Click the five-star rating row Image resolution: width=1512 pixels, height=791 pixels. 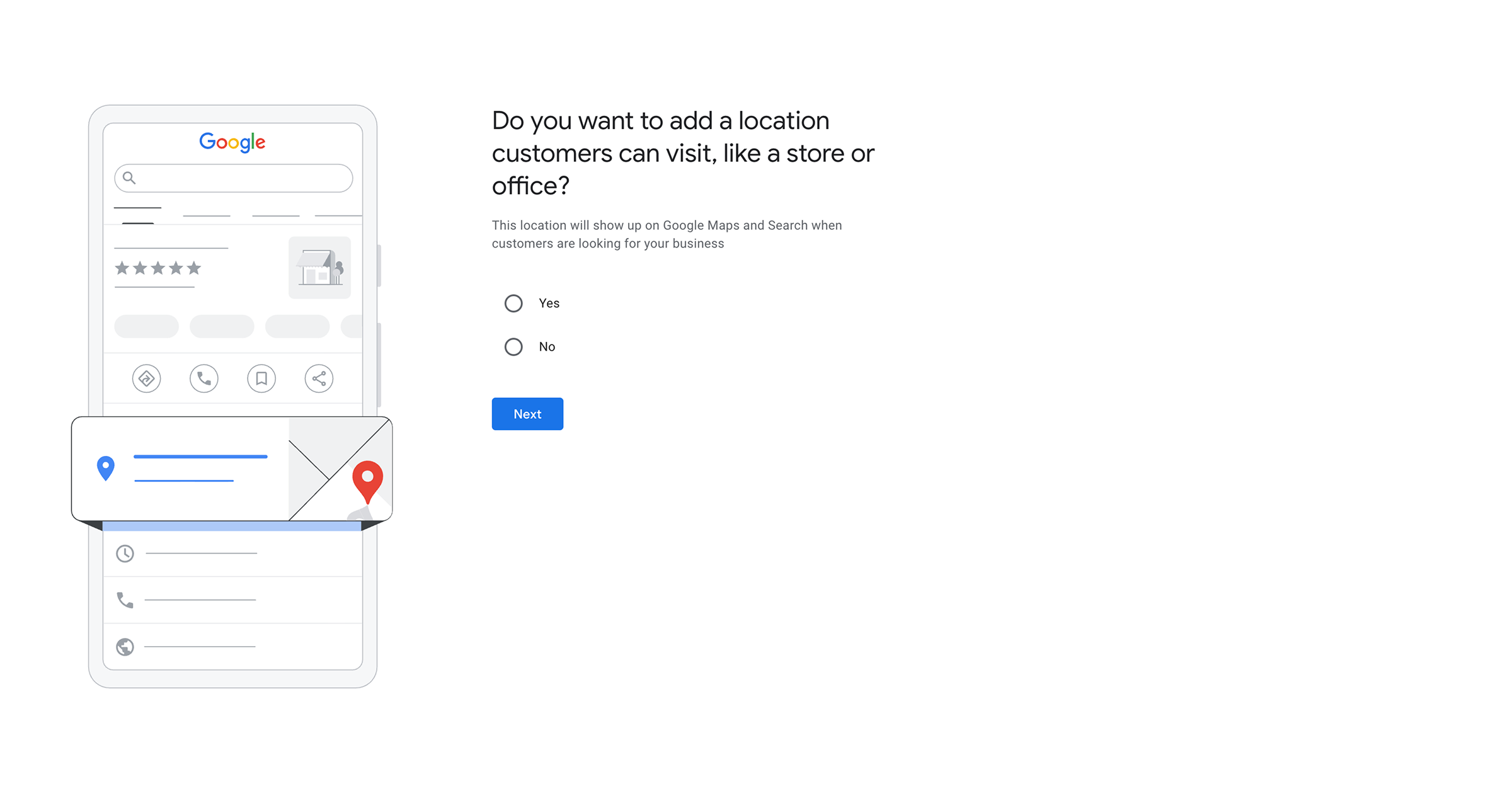coord(157,268)
